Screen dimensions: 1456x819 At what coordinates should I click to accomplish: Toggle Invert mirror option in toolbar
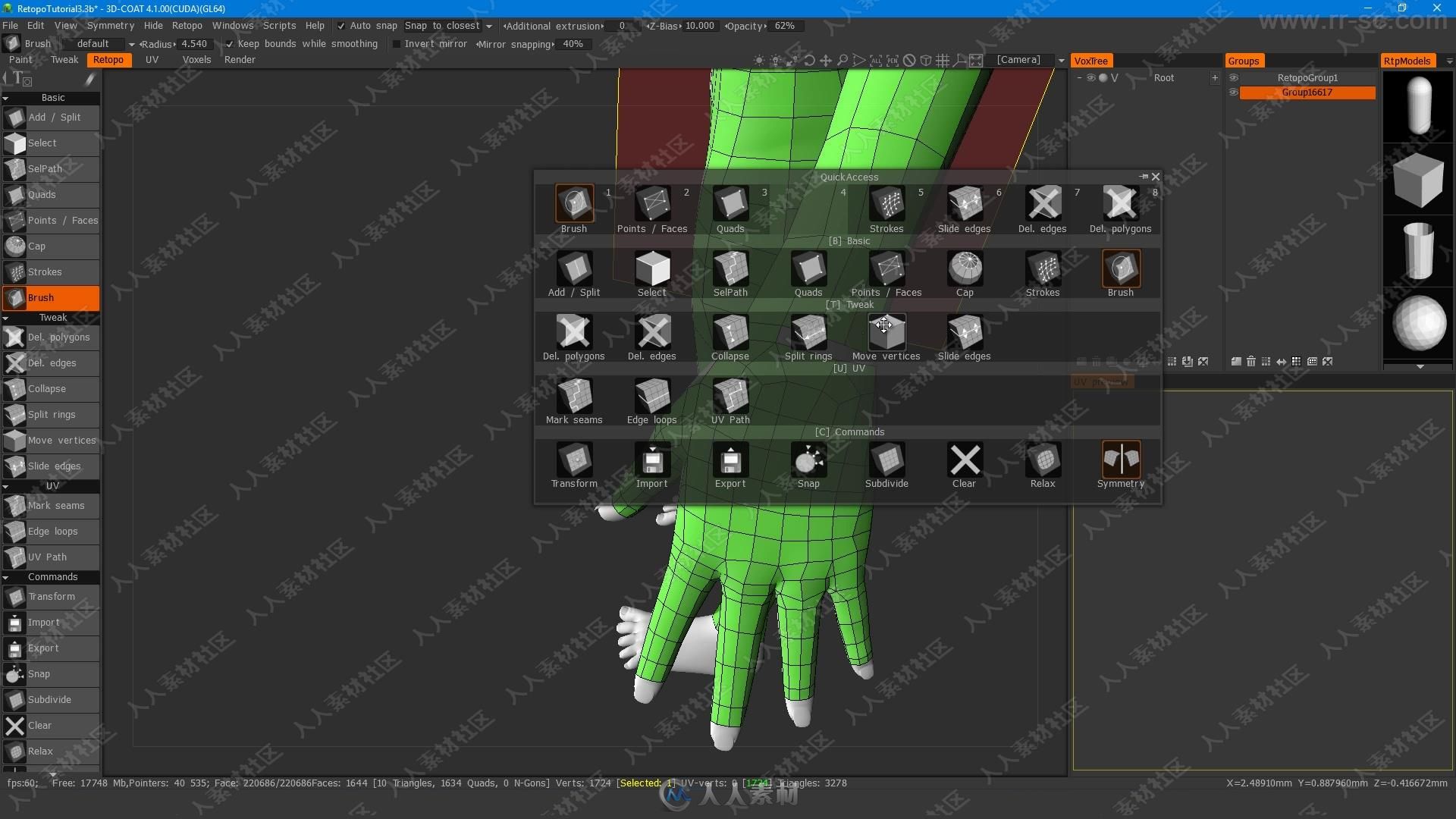[x=394, y=44]
